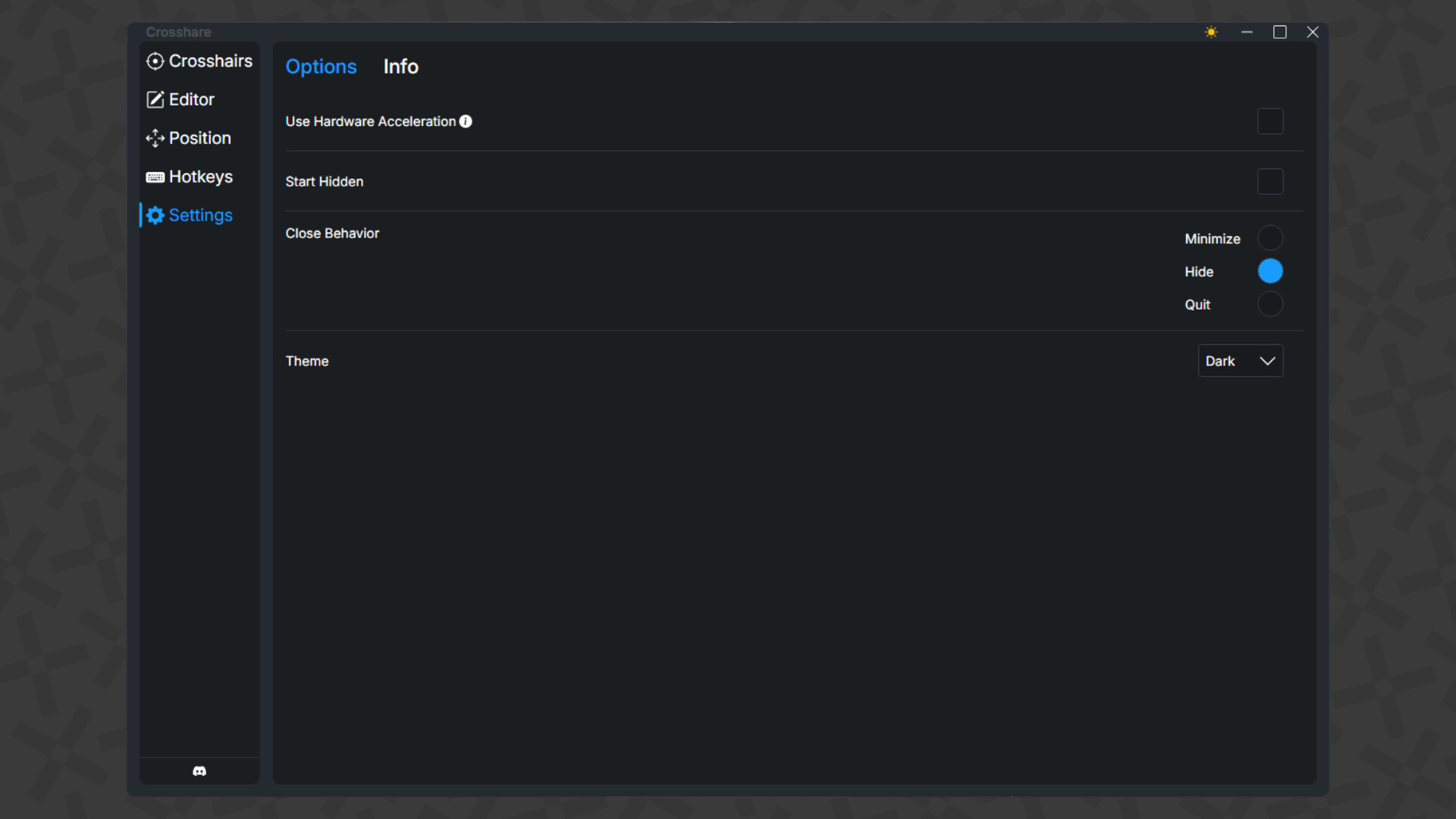The width and height of the screenshot is (1456, 819).
Task: Click the Crosshare title text
Action: click(x=178, y=32)
